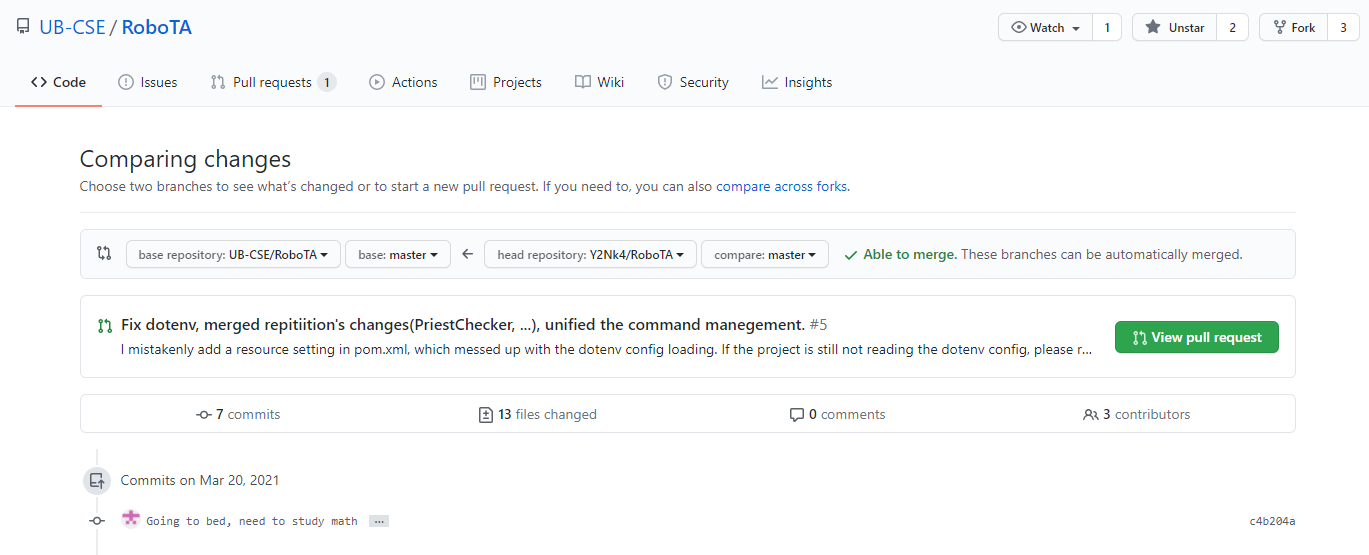Open the Fix dotenv pull request title
The width and height of the screenshot is (1369, 555).
pos(463,324)
